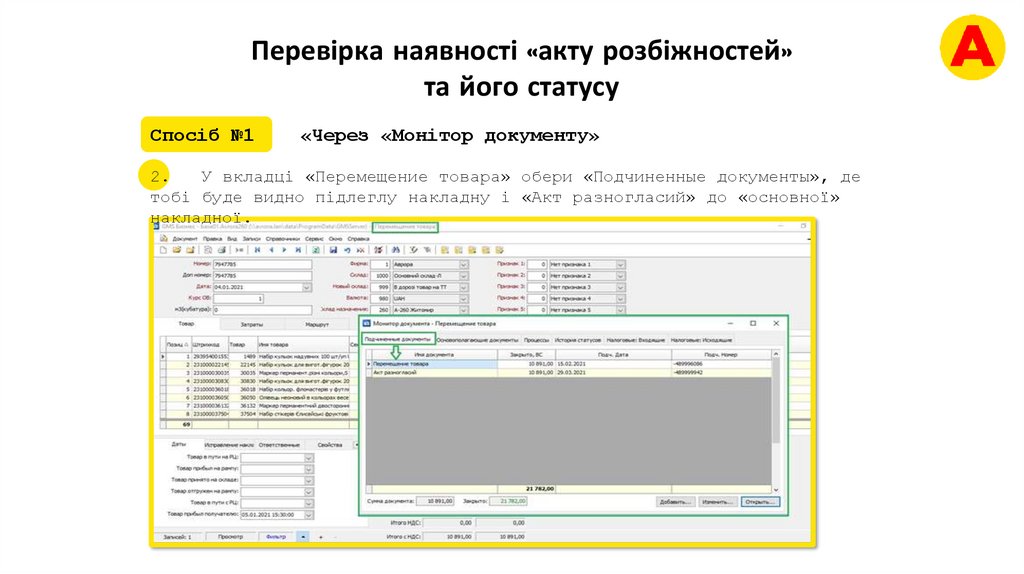1024x574 pixels.
Task: Switch to Налоговые: Исходящие tab
Action: click(701, 340)
